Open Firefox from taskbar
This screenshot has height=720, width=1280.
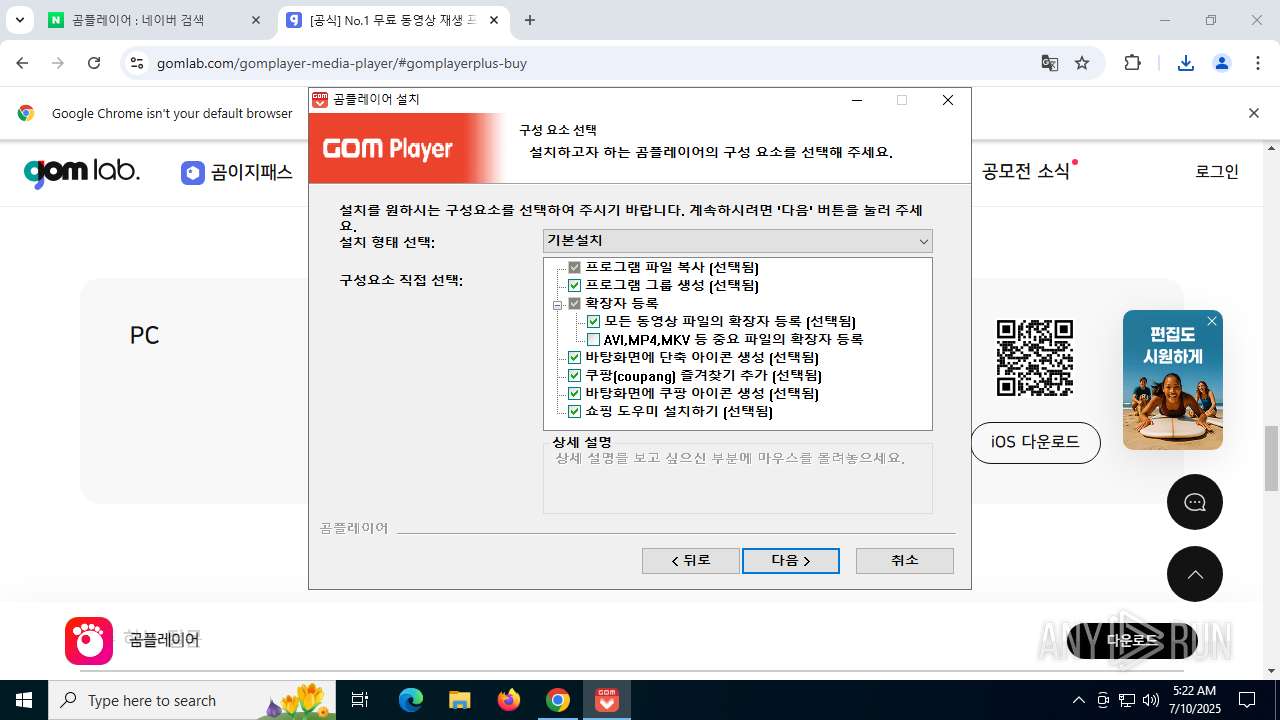(509, 700)
